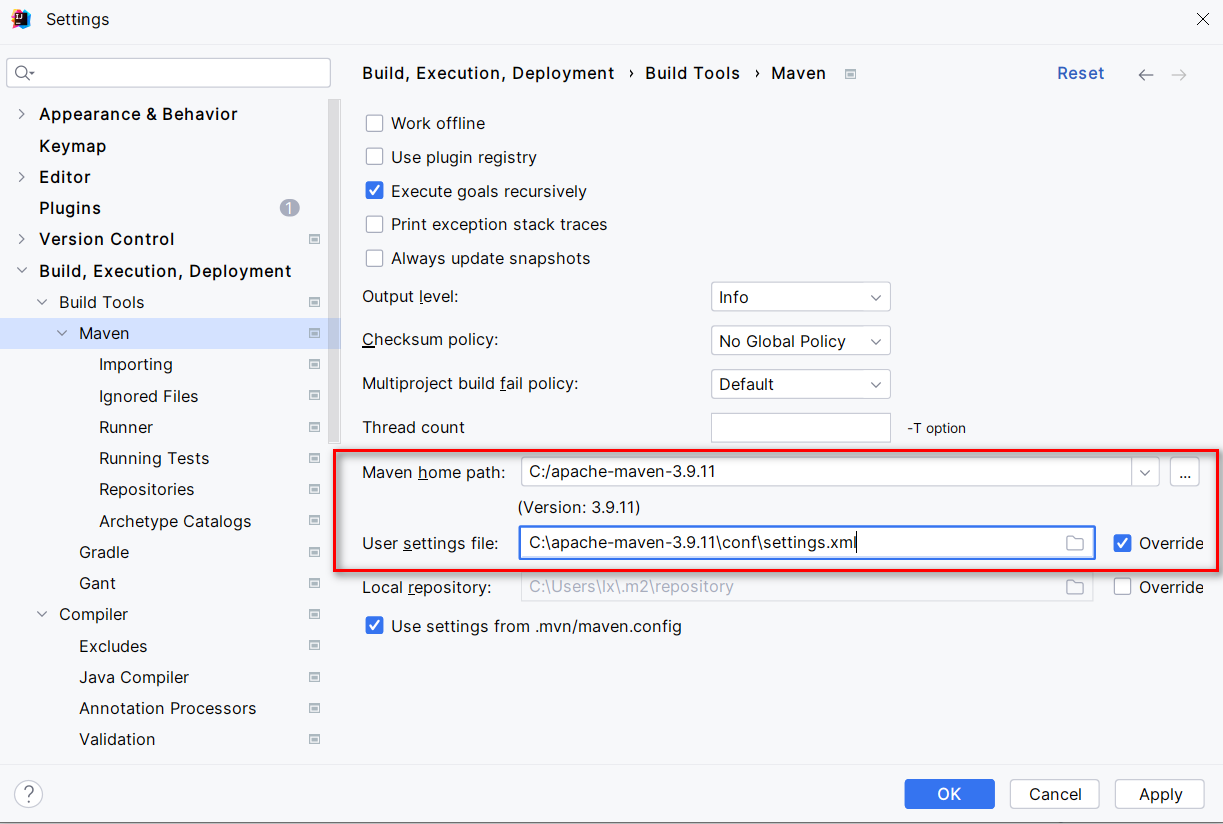Browse folder icon in User settings file field
1223x824 pixels.
tap(1075, 543)
